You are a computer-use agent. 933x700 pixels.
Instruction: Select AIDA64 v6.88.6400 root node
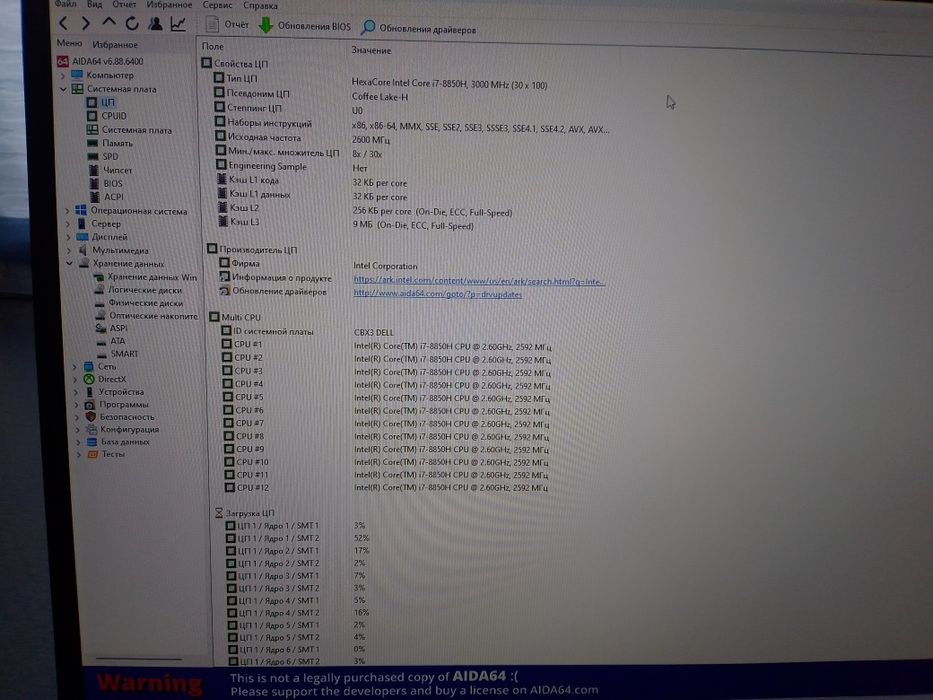click(x=101, y=61)
